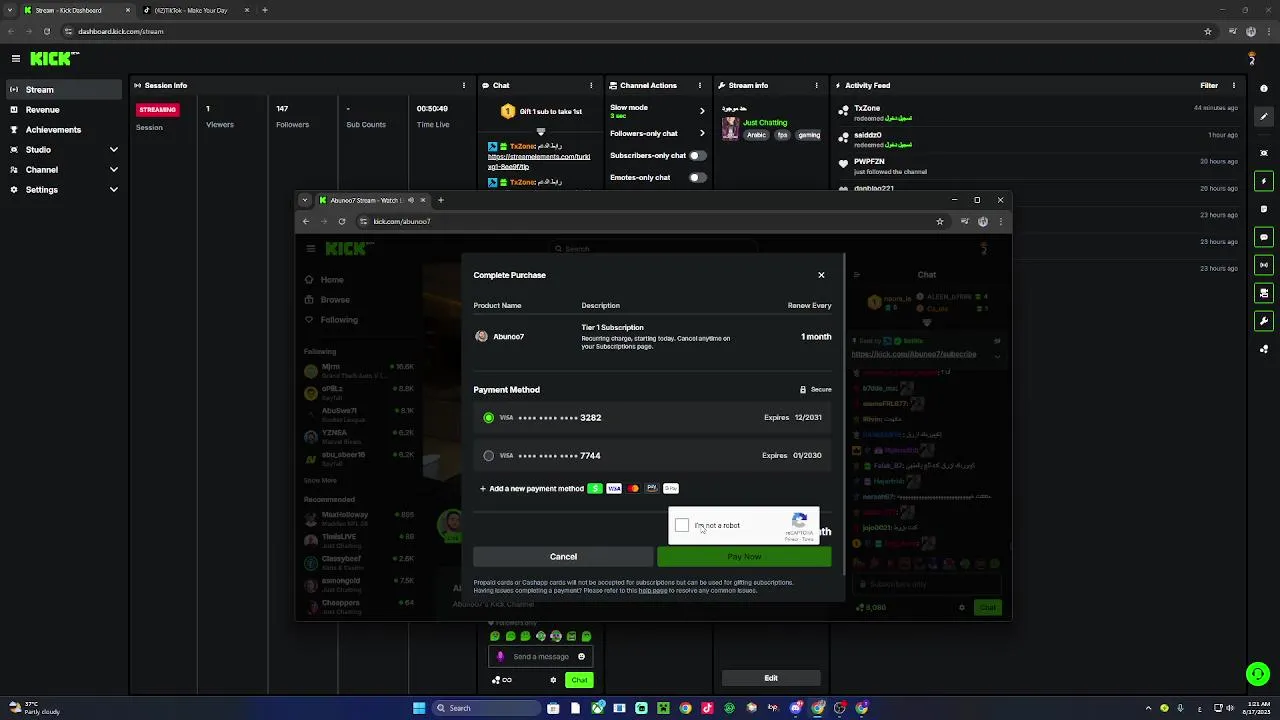The image size is (1280, 720).
Task: Open the help page link in purchase dialog
Action: point(653,590)
